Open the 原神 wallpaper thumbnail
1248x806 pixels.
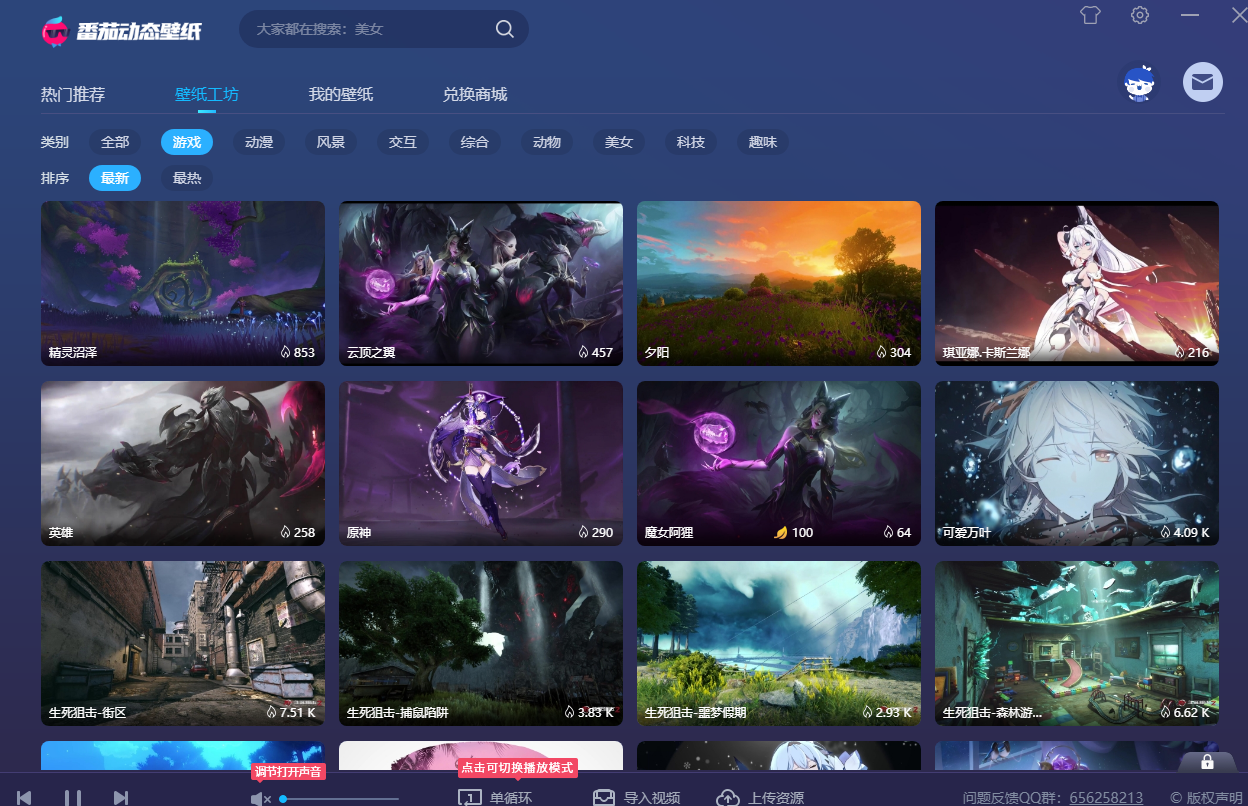pyautogui.click(x=481, y=463)
